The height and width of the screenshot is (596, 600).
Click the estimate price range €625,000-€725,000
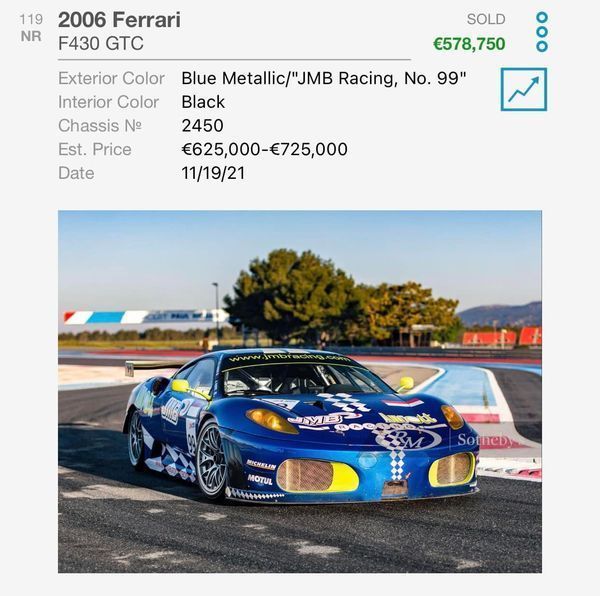pyautogui.click(x=264, y=149)
